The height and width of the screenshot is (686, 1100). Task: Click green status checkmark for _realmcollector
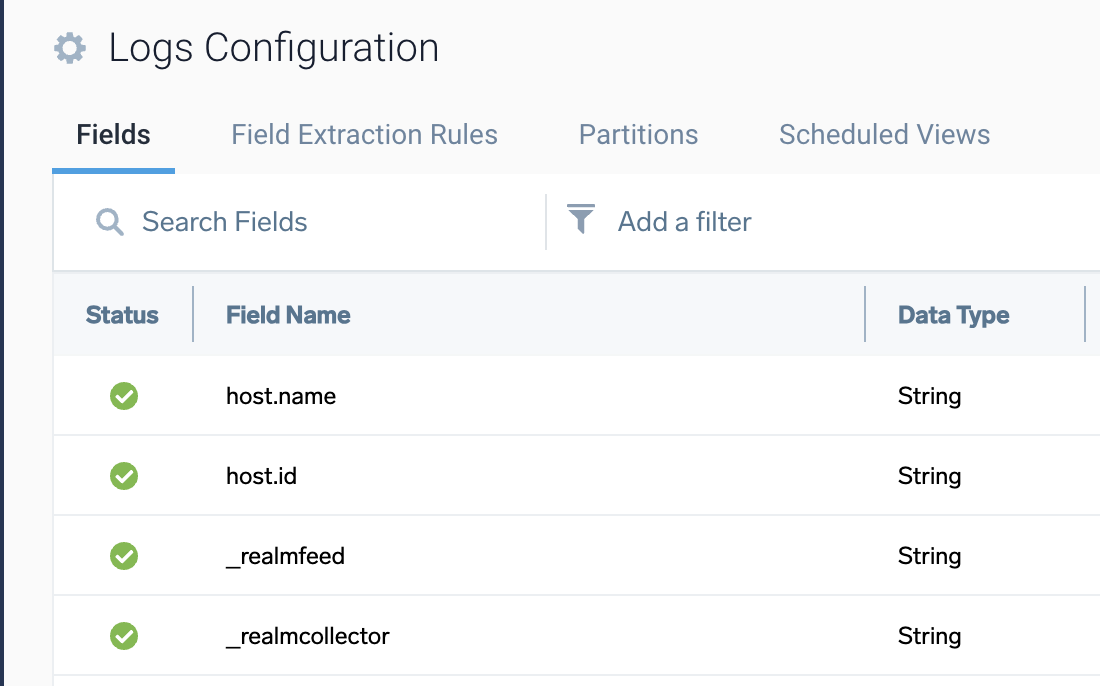[x=124, y=636]
